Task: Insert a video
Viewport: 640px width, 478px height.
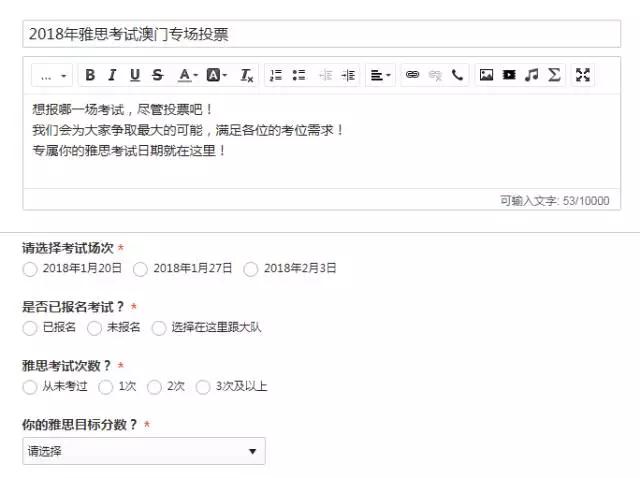Action: [509, 75]
